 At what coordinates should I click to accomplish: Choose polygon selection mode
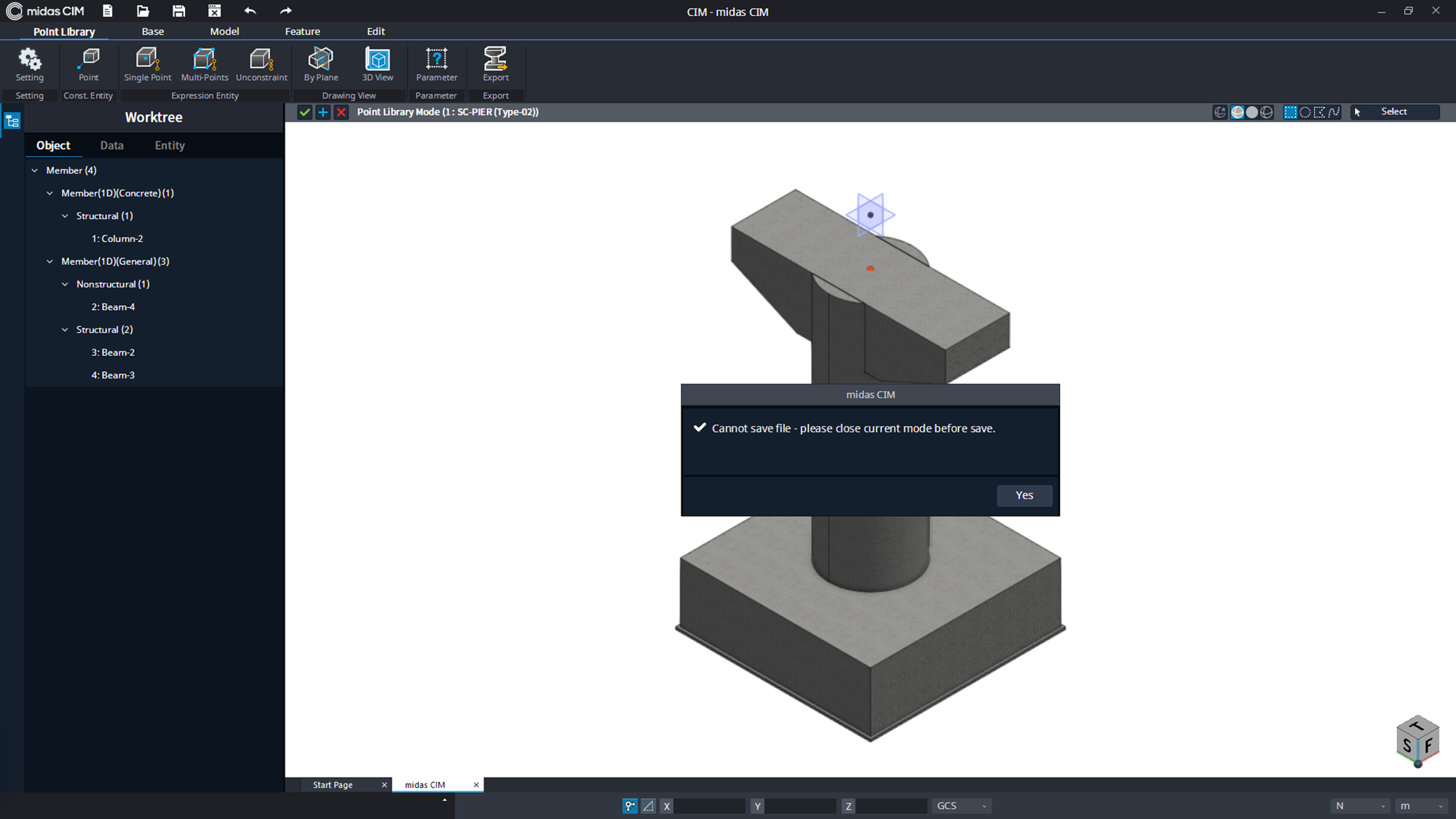[x=1319, y=112]
